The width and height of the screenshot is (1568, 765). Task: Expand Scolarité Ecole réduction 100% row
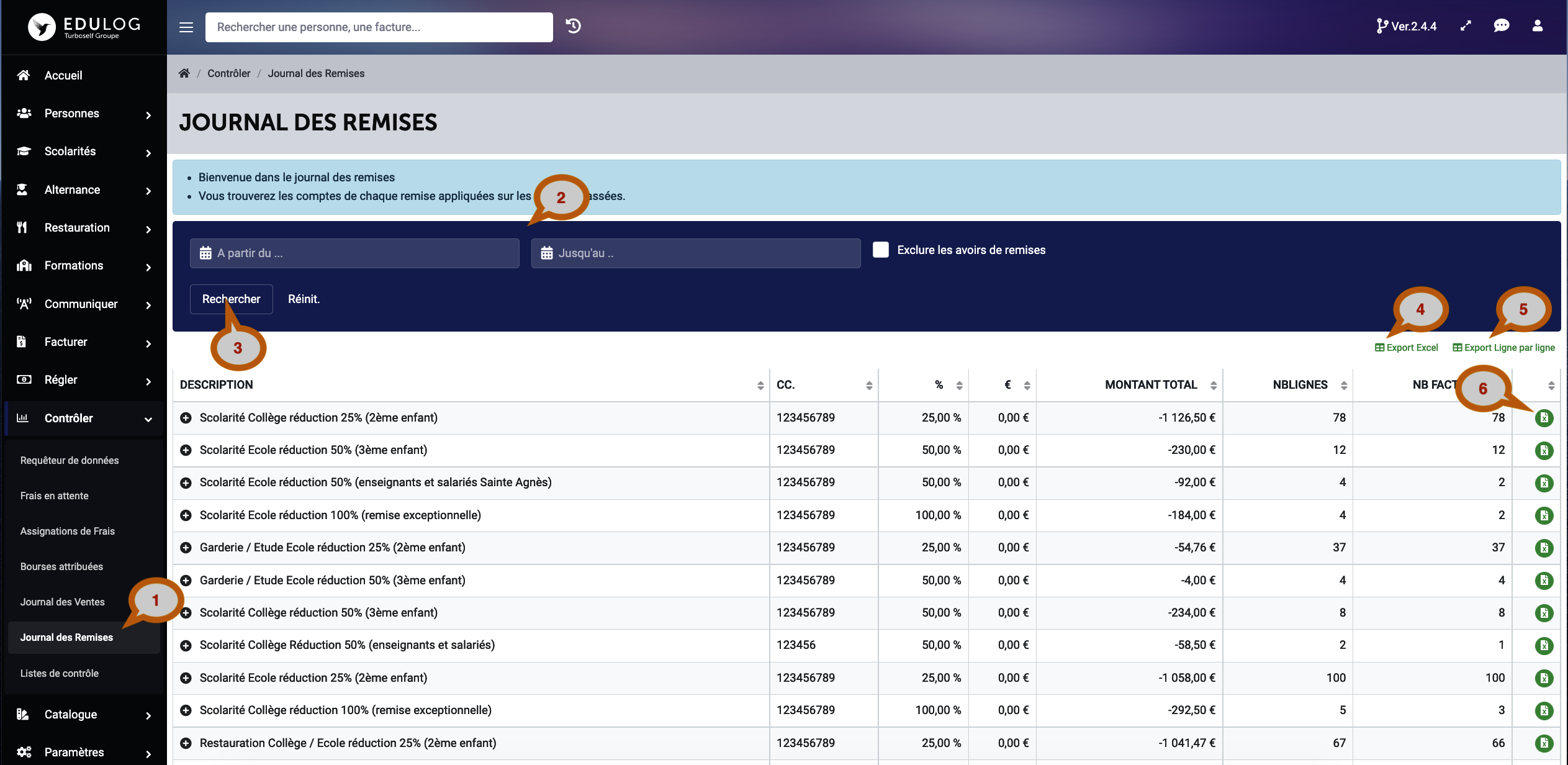[186, 515]
